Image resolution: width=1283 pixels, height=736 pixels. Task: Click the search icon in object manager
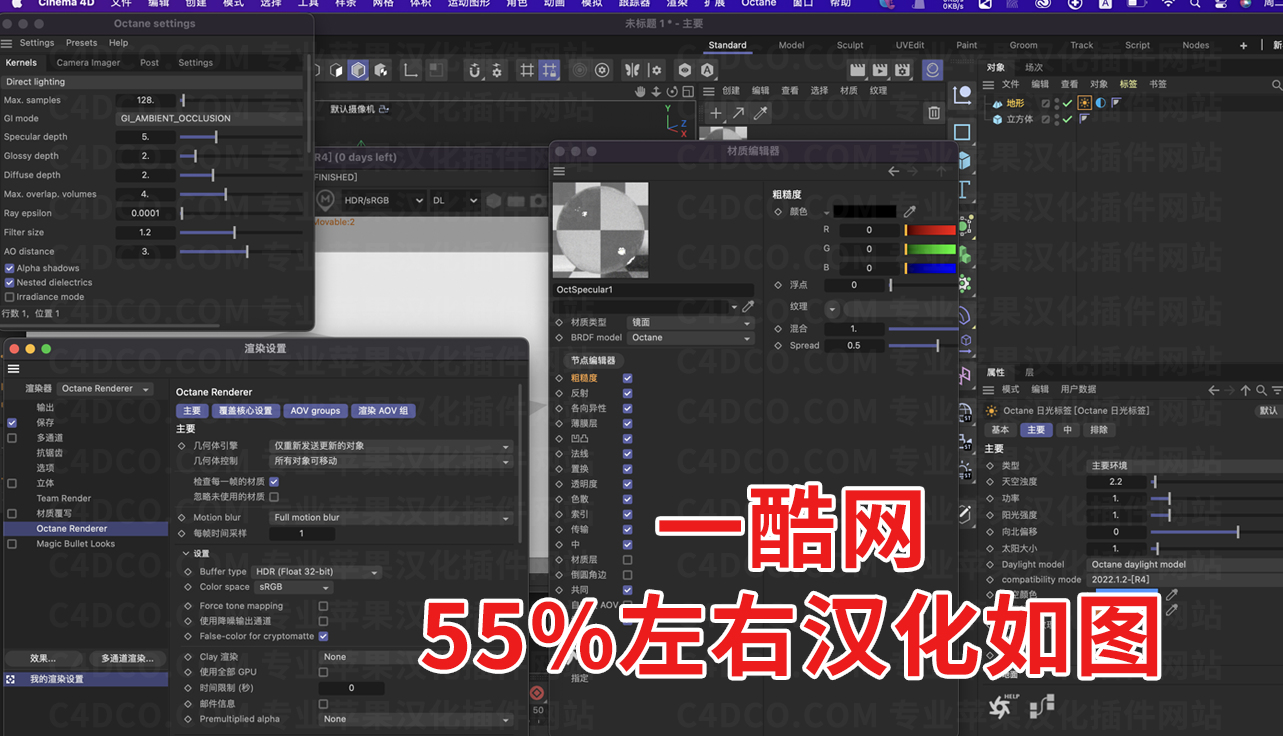pos(1276,85)
